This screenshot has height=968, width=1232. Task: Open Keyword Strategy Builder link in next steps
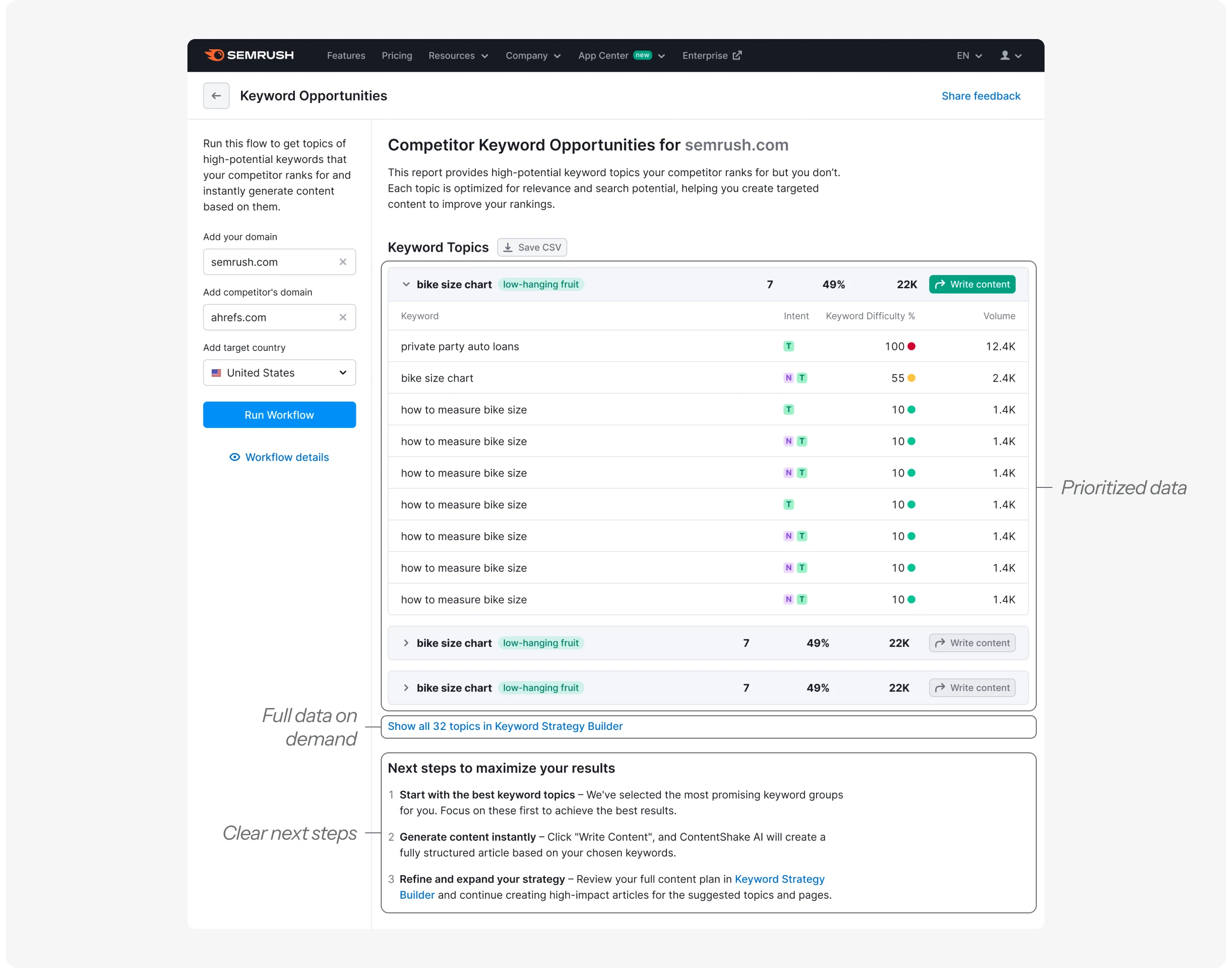coord(779,879)
